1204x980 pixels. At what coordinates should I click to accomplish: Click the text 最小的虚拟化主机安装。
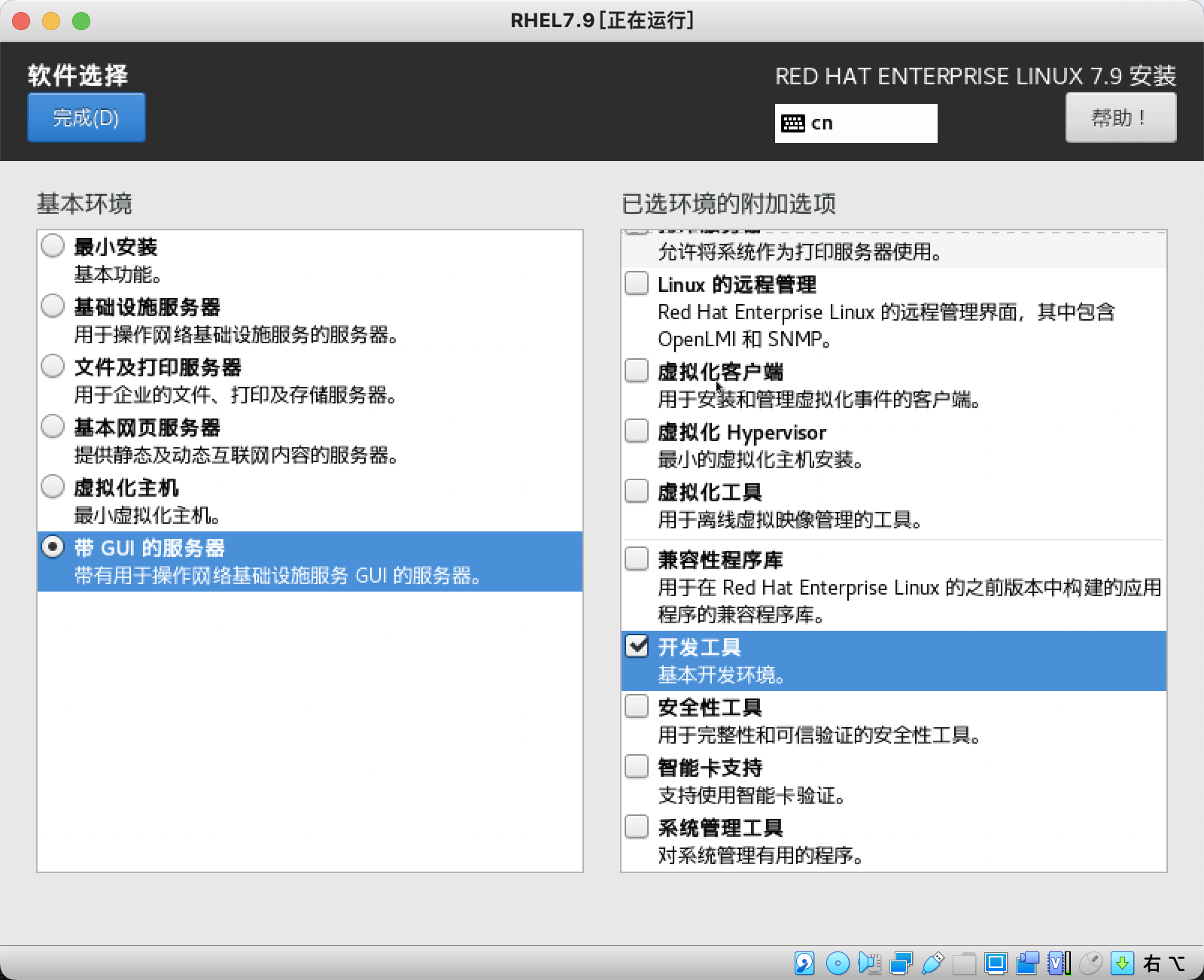760,460
